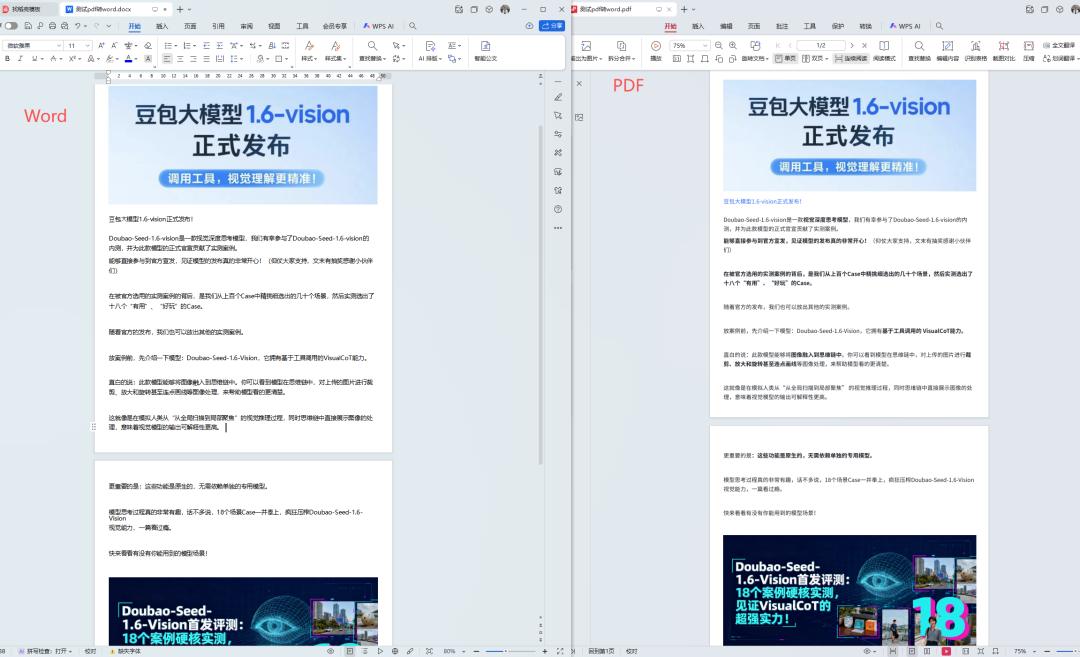Click WPS AI in the PDF menu bar

[x=905, y=26]
